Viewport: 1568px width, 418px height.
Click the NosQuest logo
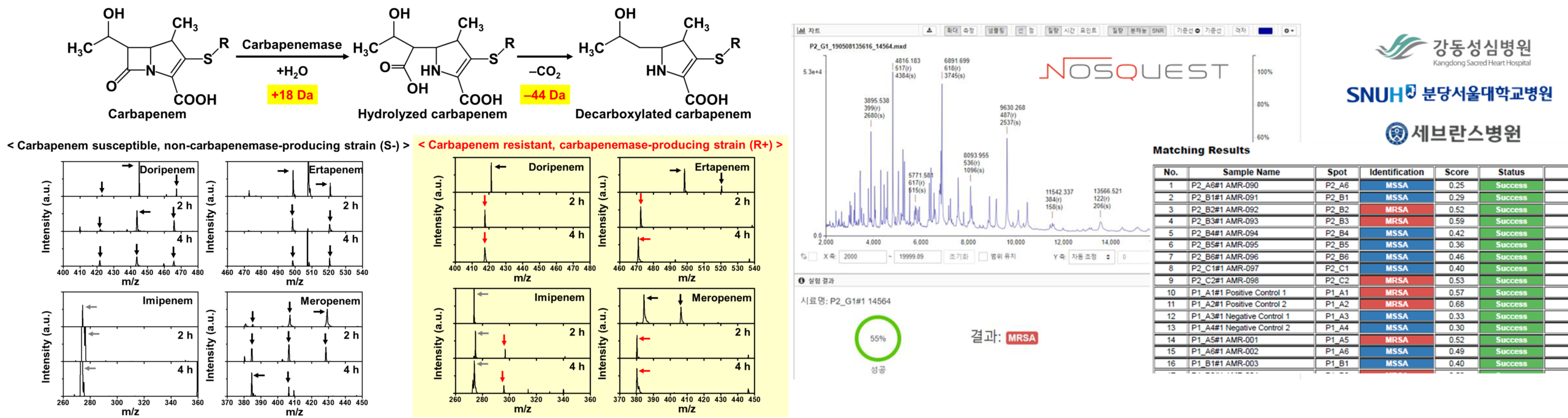point(1133,71)
